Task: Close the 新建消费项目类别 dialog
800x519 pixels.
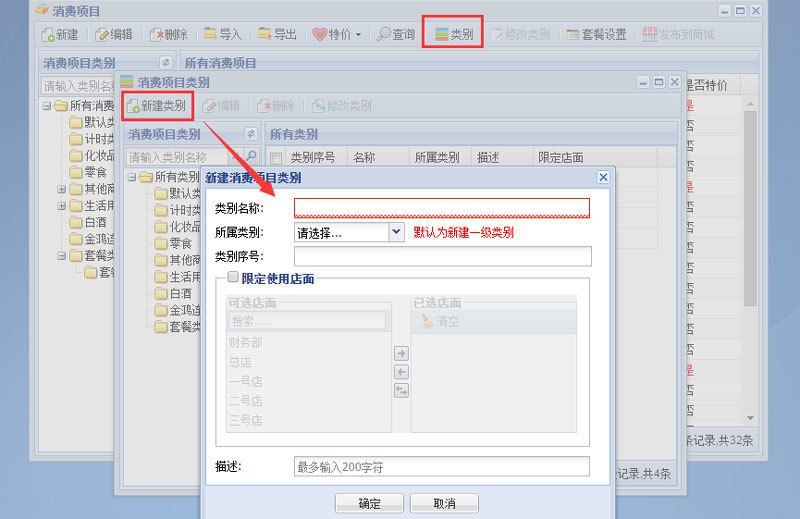Action: point(603,177)
